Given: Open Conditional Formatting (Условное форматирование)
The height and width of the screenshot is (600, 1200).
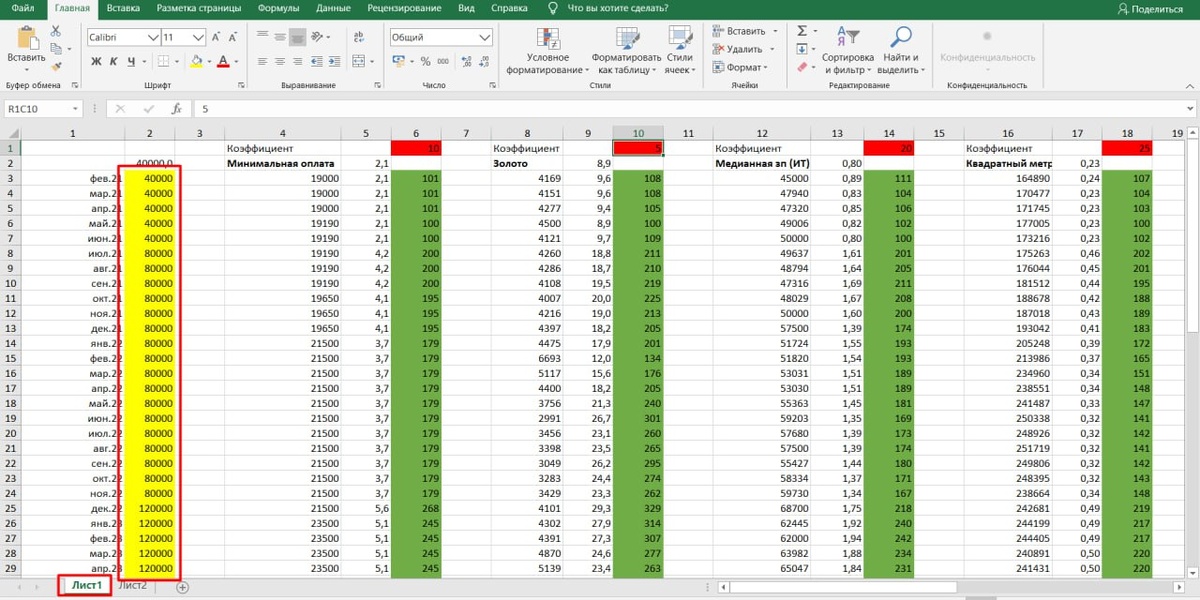Looking at the screenshot, I should click(547, 51).
